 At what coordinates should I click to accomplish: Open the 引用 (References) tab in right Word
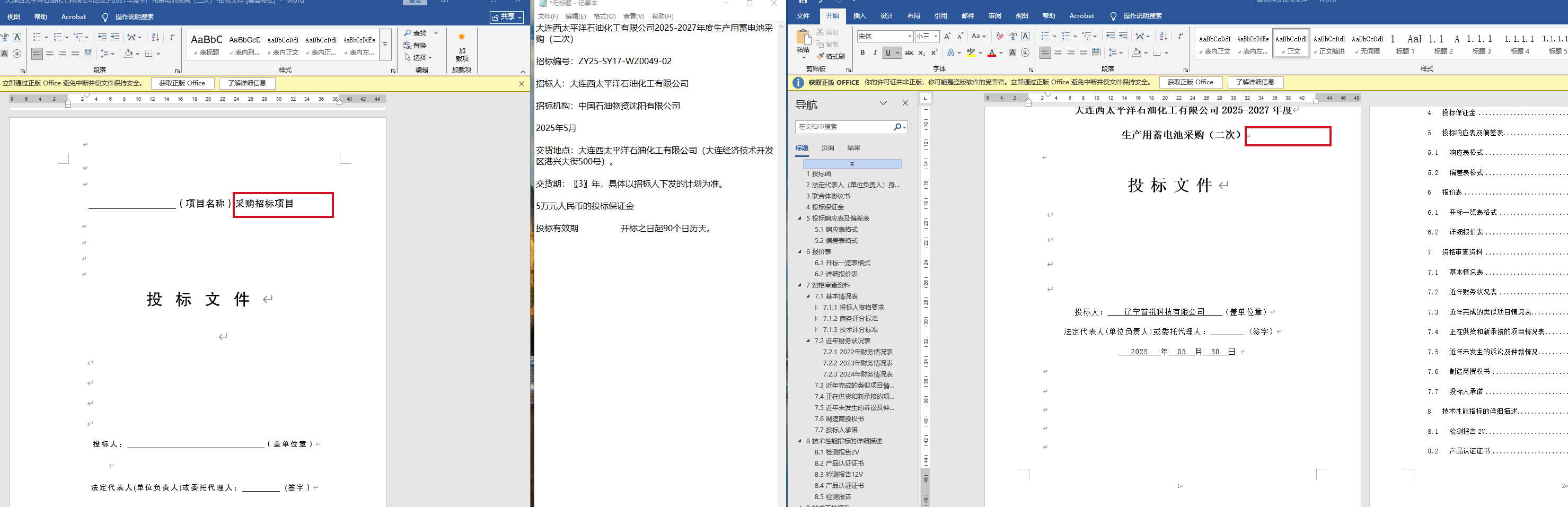point(940,16)
